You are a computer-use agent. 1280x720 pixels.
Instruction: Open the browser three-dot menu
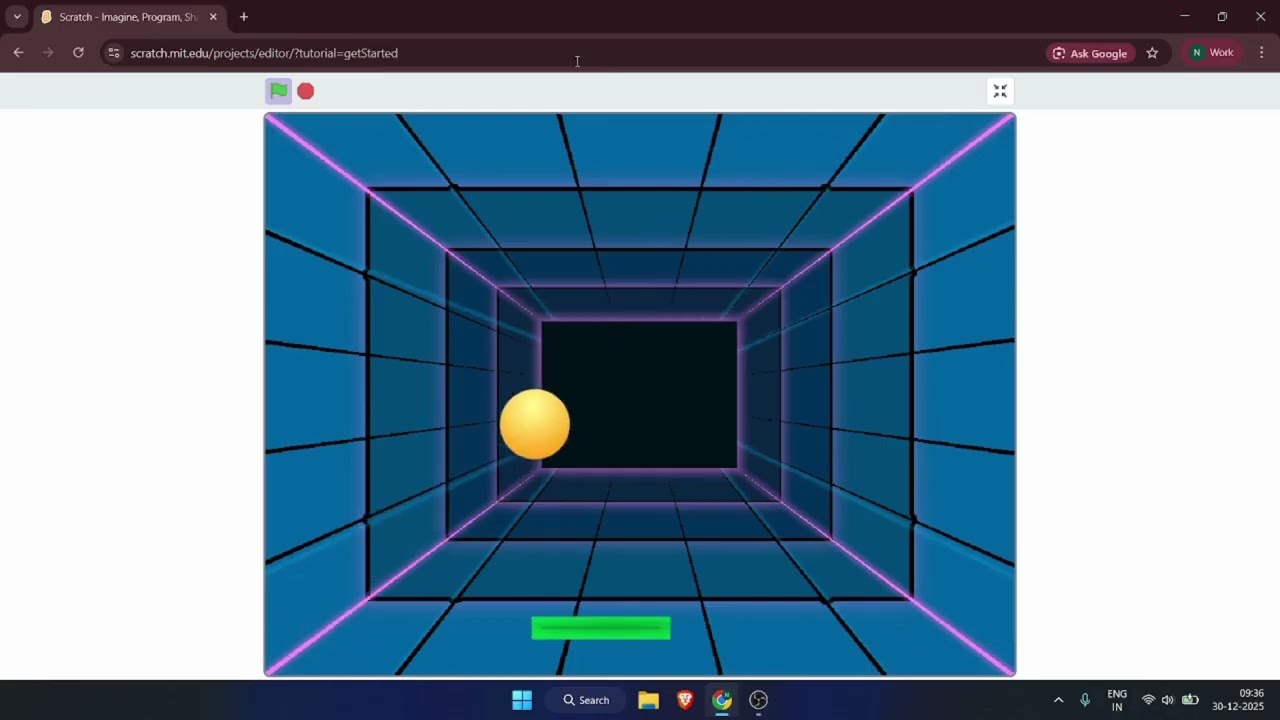(x=1262, y=53)
